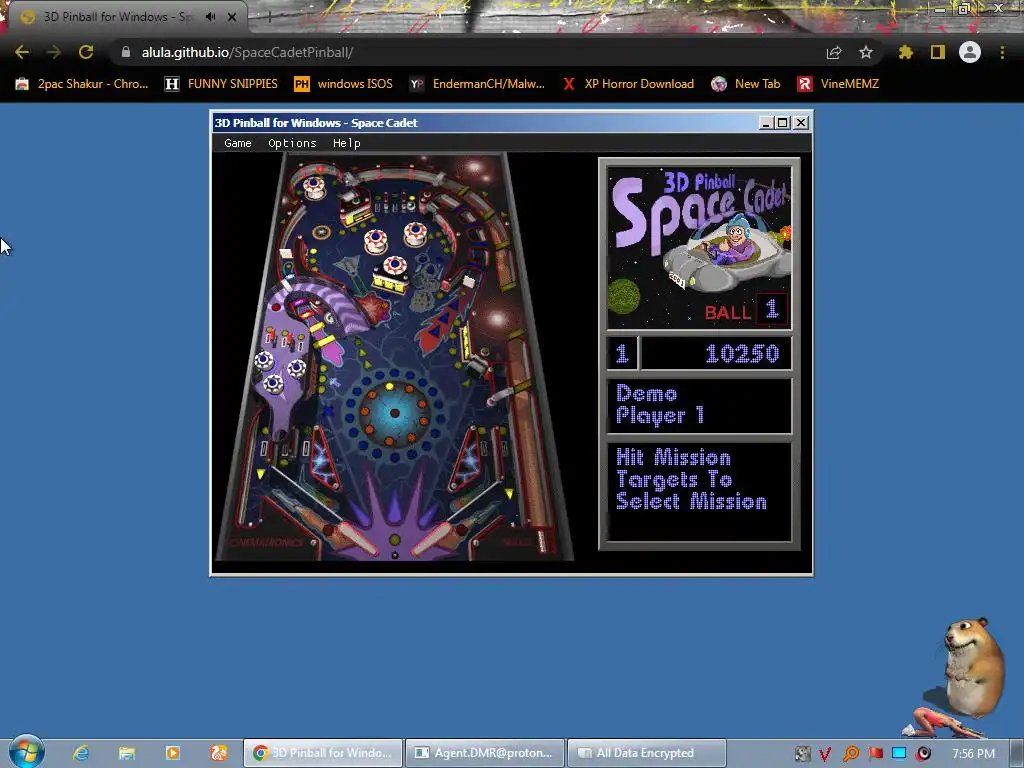
Task: Open the Chrome three-dot menu
Action: (1002, 52)
